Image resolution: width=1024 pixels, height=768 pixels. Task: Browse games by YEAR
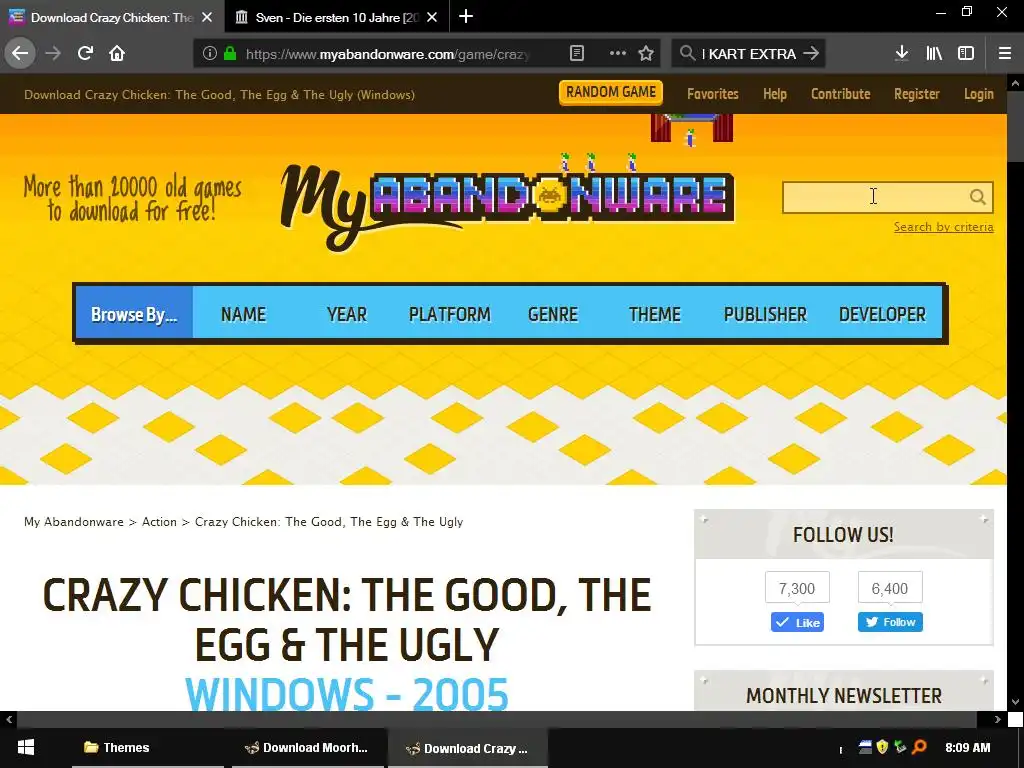tap(347, 314)
